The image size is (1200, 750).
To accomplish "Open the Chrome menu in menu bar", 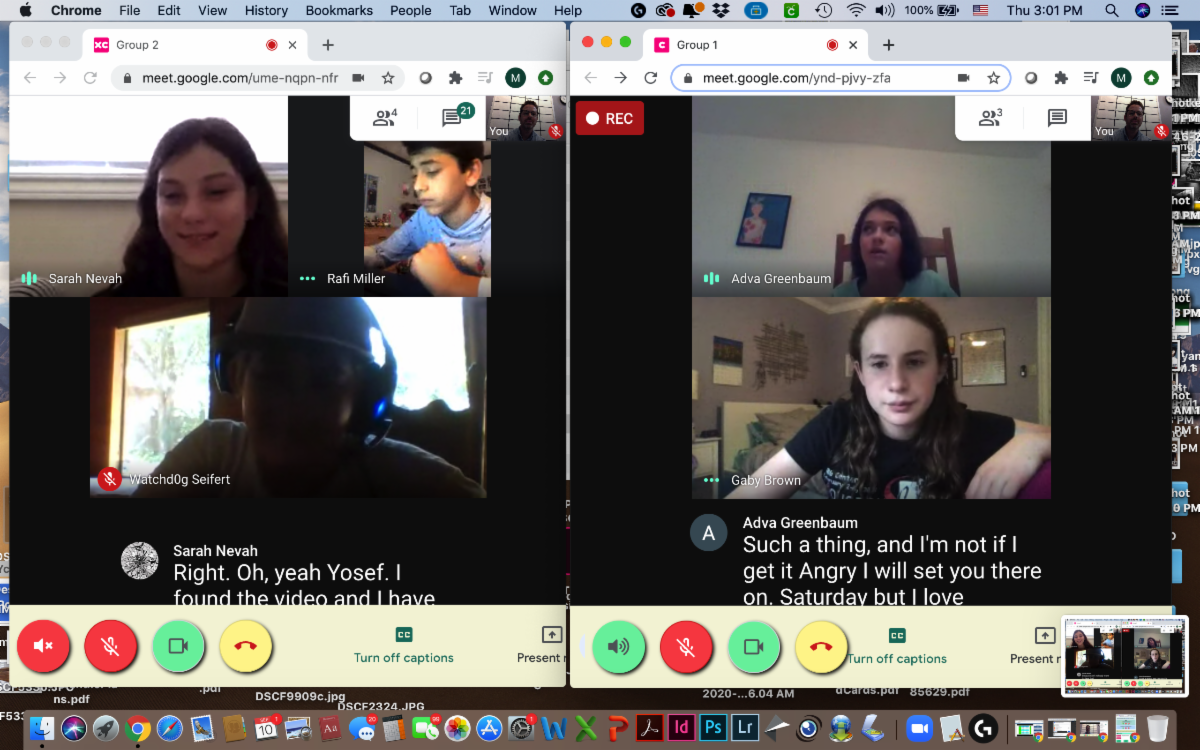I will point(76,10).
